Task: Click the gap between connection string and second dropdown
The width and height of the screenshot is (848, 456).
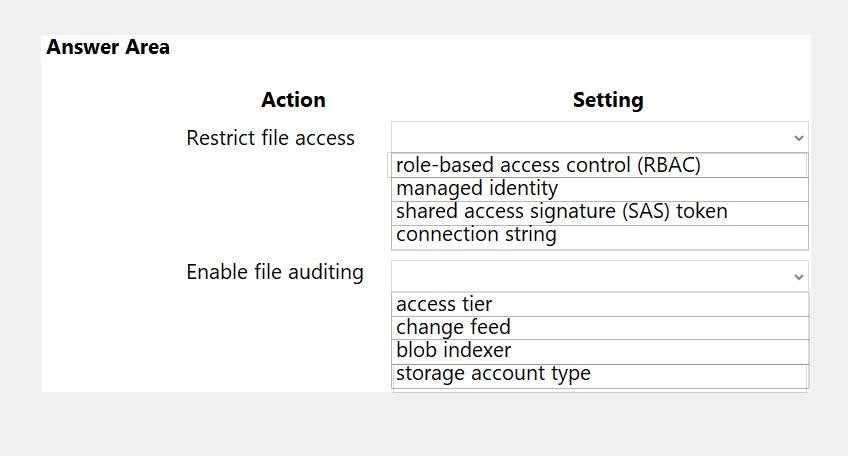Action: 600,255
